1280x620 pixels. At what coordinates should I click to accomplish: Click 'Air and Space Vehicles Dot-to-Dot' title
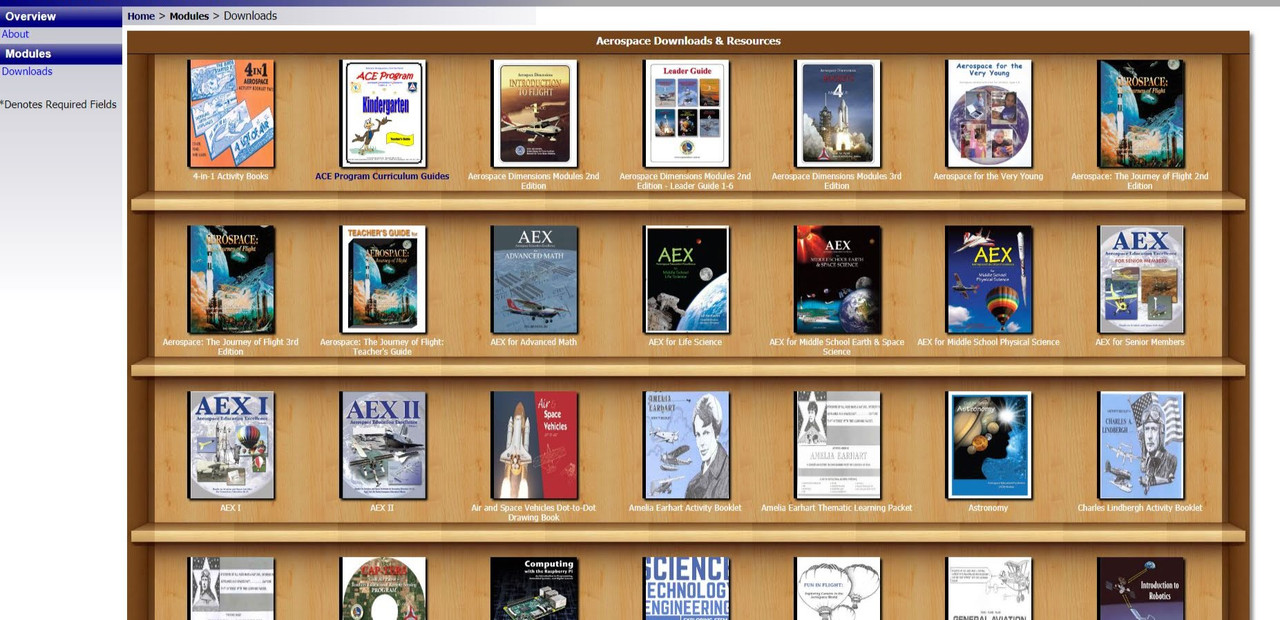coord(534,513)
